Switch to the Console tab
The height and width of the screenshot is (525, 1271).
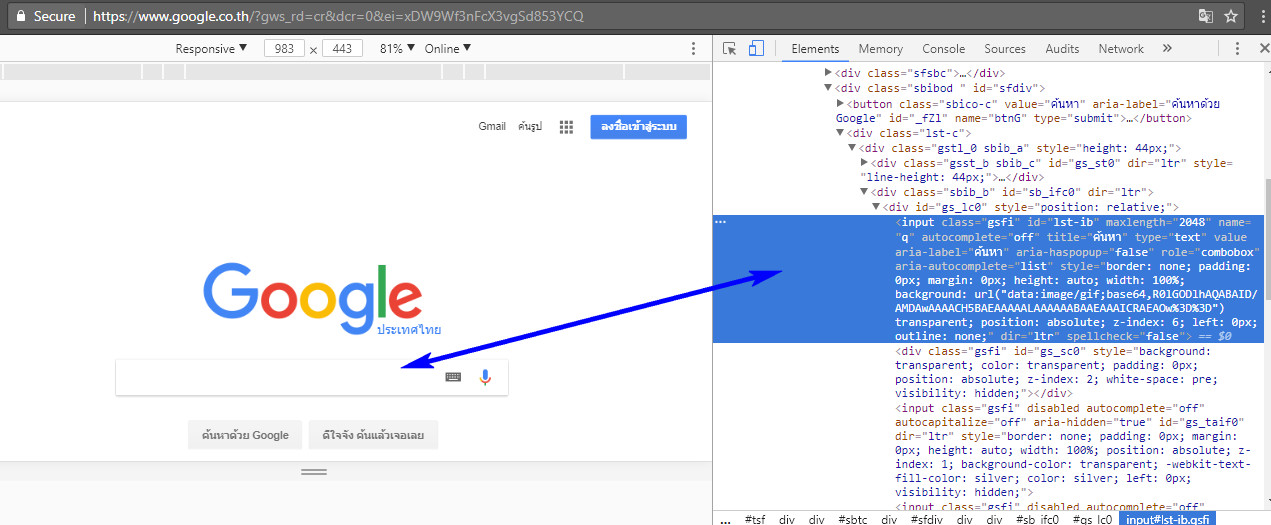click(x=943, y=48)
